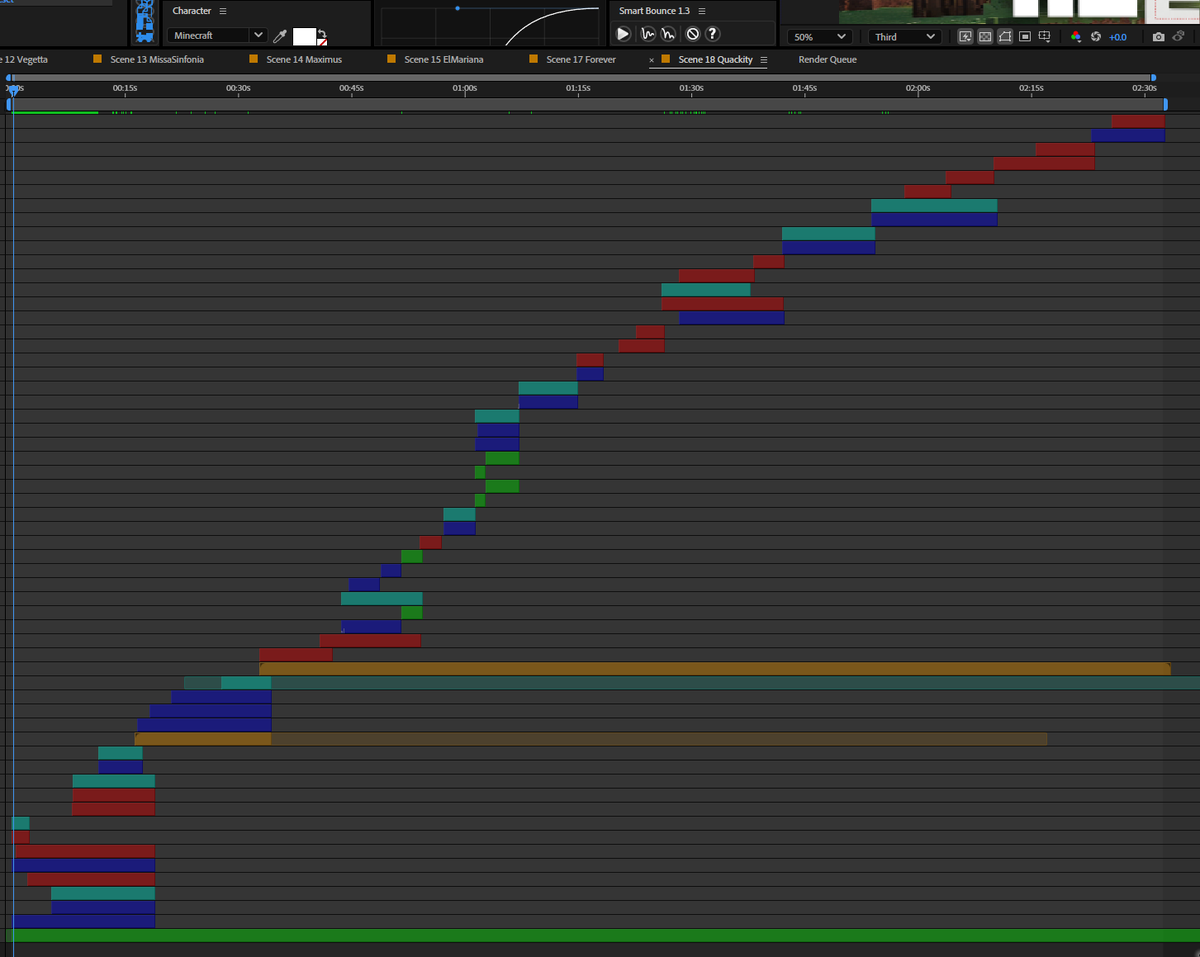The width and height of the screenshot is (1200, 957).
Task: Select the topmost red layer bar near 02:30
Action: coord(1138,121)
